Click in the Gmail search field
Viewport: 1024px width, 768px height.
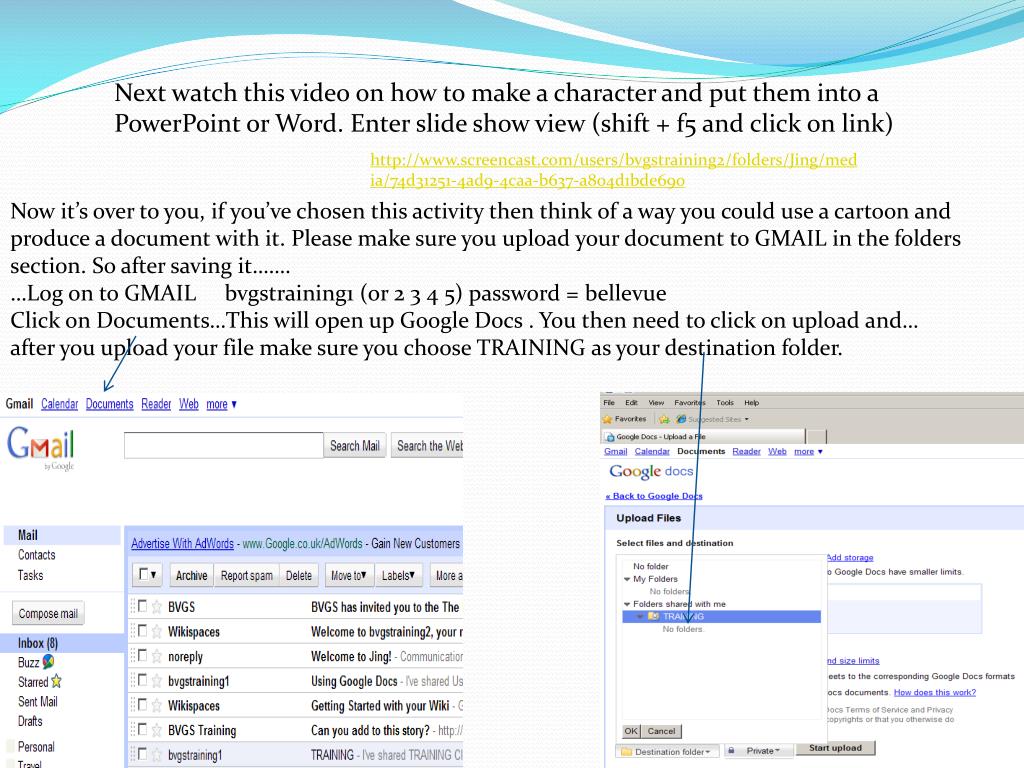coord(223,445)
